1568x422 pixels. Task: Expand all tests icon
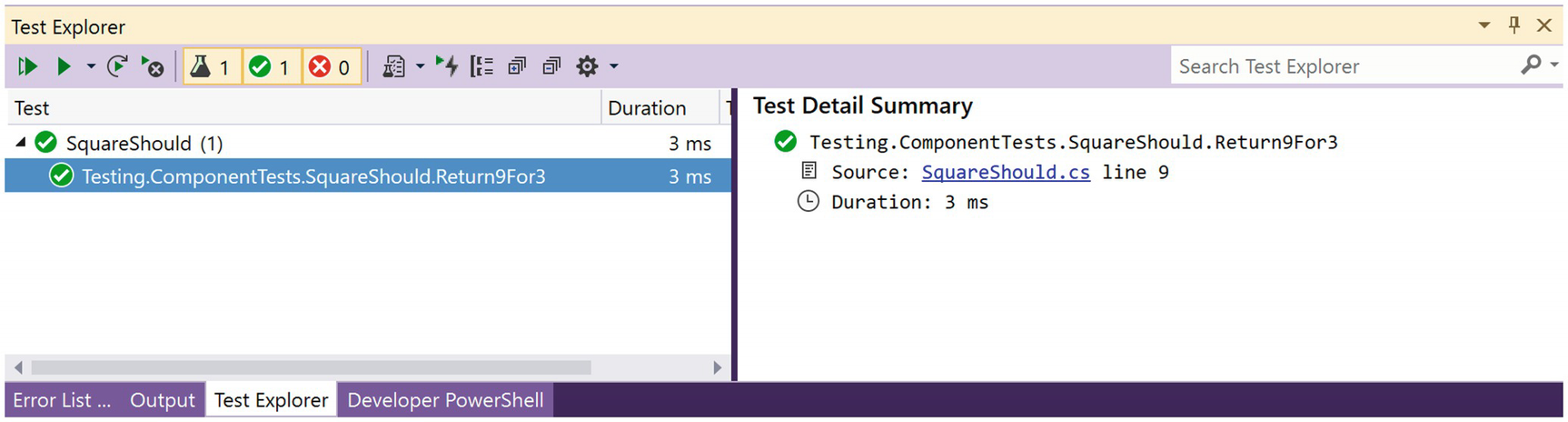tap(517, 66)
